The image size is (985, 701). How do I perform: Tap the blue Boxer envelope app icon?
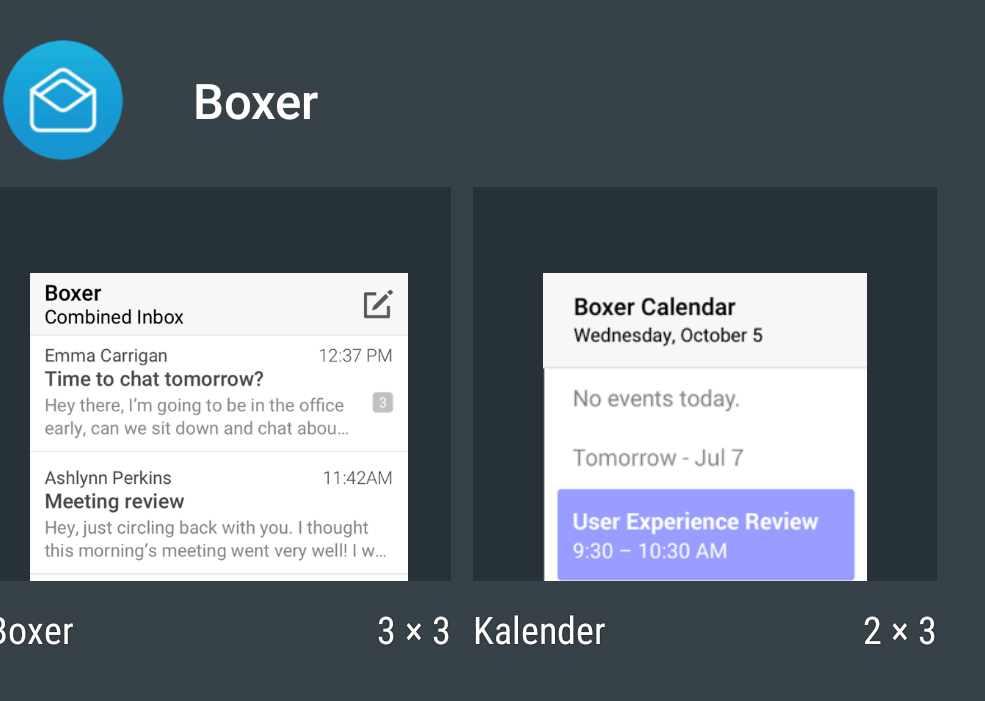click(63, 100)
